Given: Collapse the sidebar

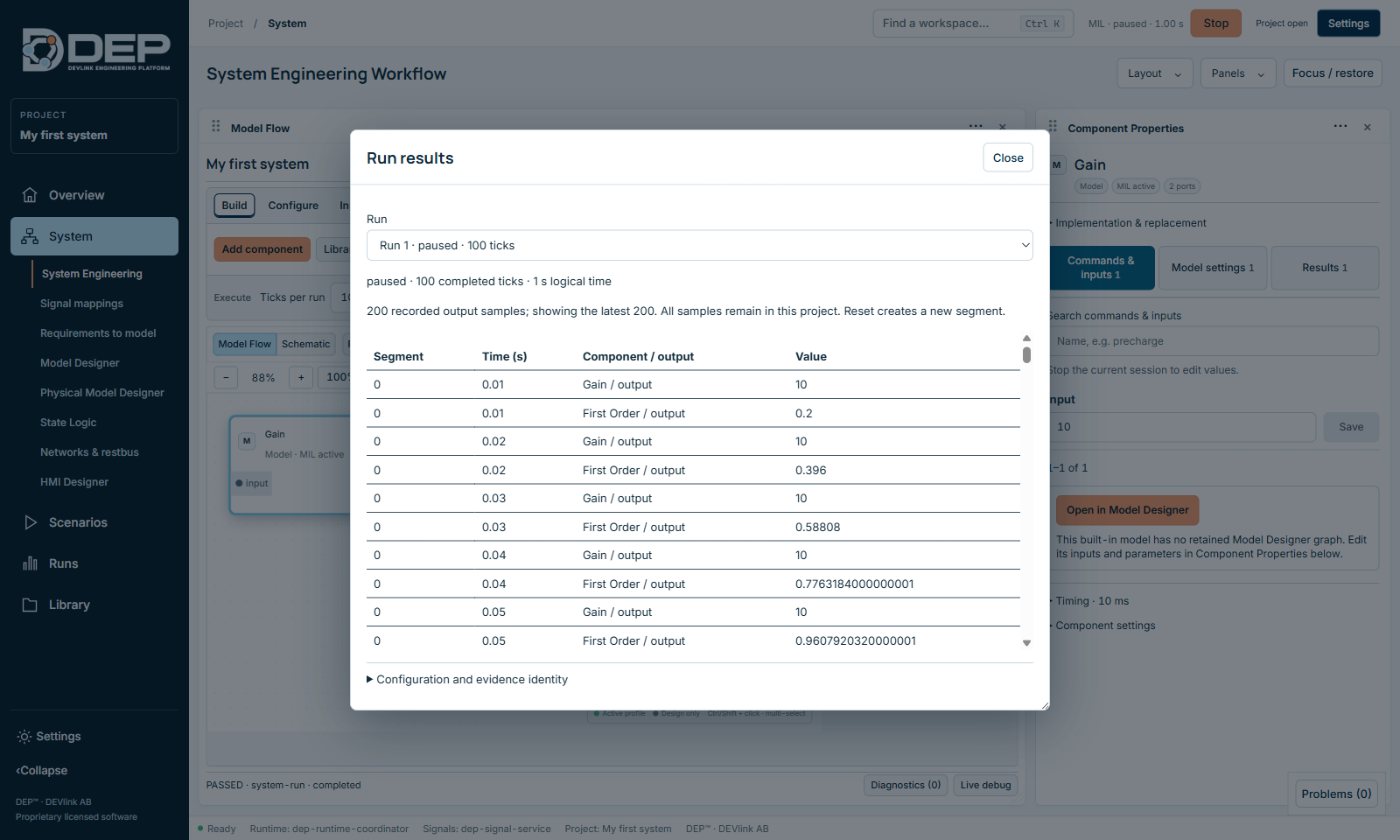Looking at the screenshot, I should pyautogui.click(x=42, y=771).
